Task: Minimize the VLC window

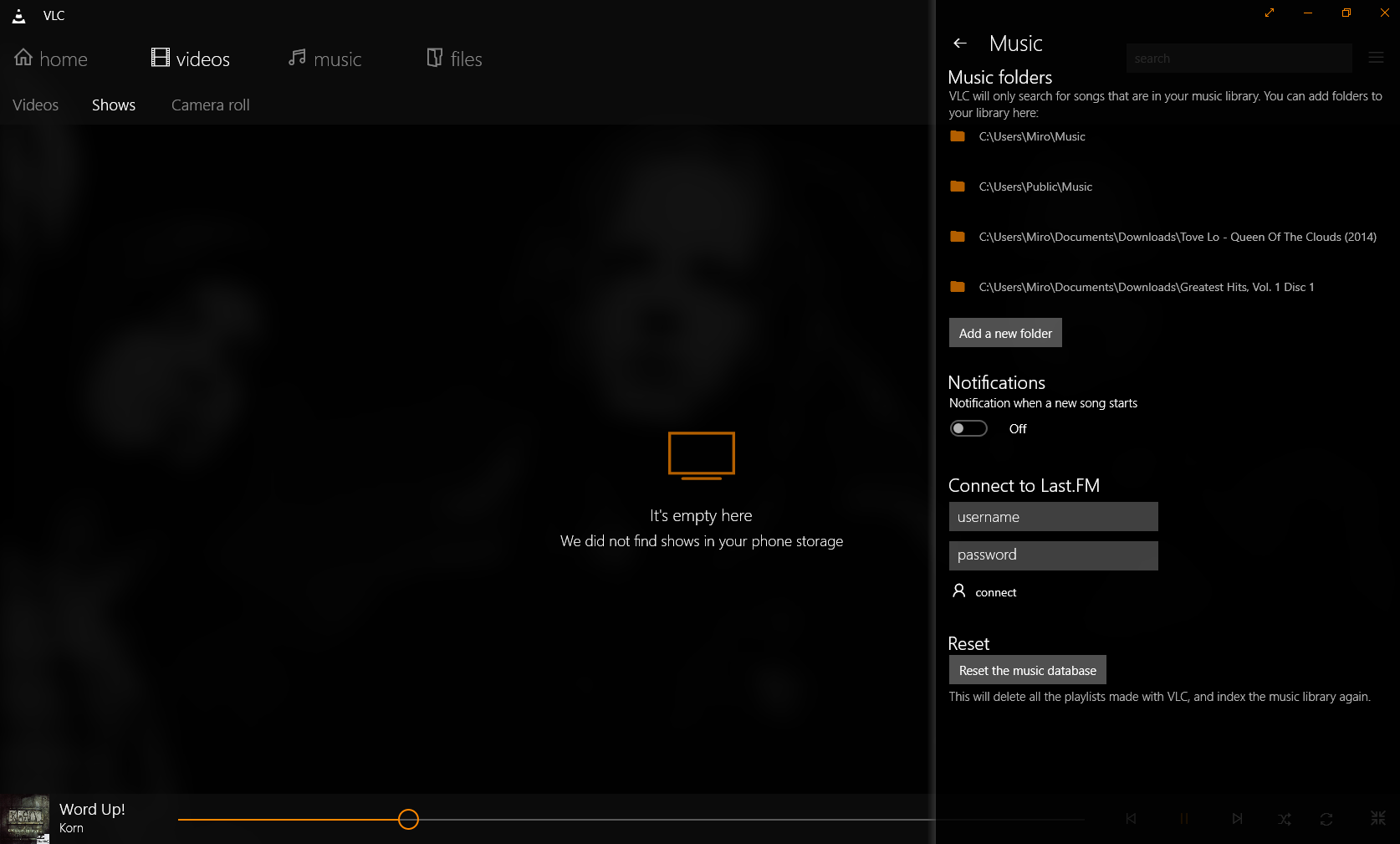Action: click(x=1308, y=13)
